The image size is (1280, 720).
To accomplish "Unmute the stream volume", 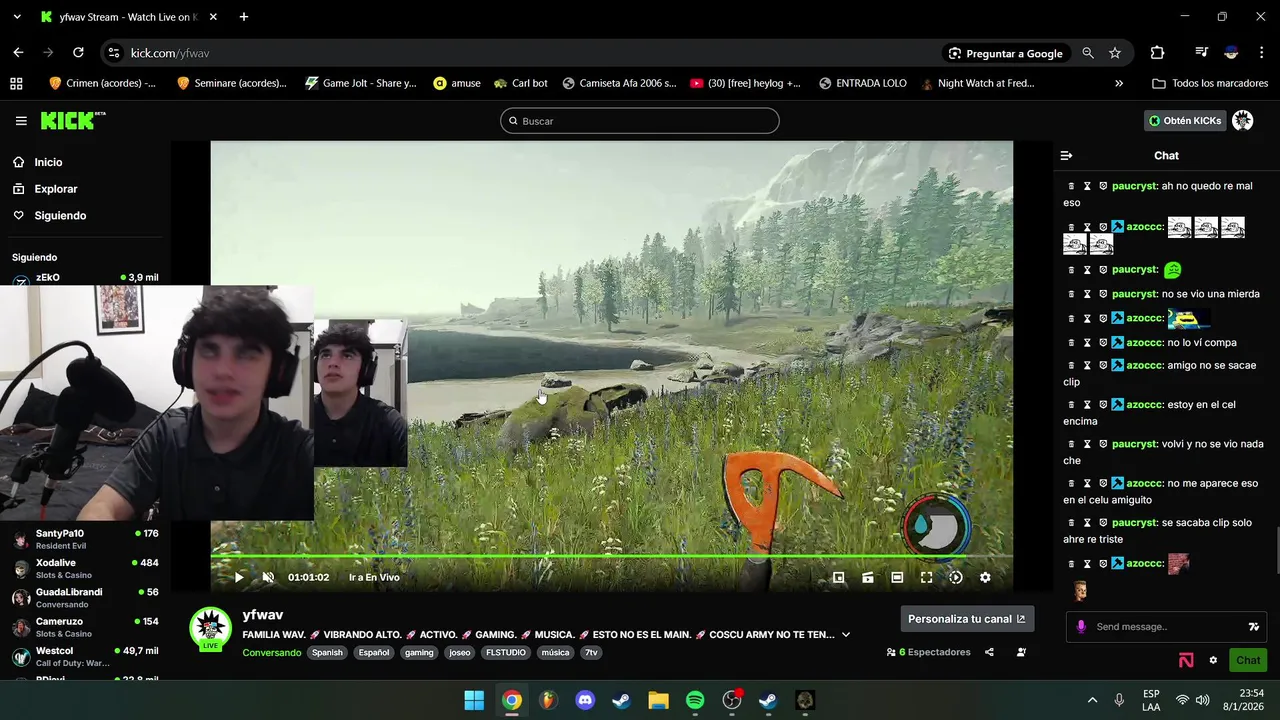I will [268, 577].
